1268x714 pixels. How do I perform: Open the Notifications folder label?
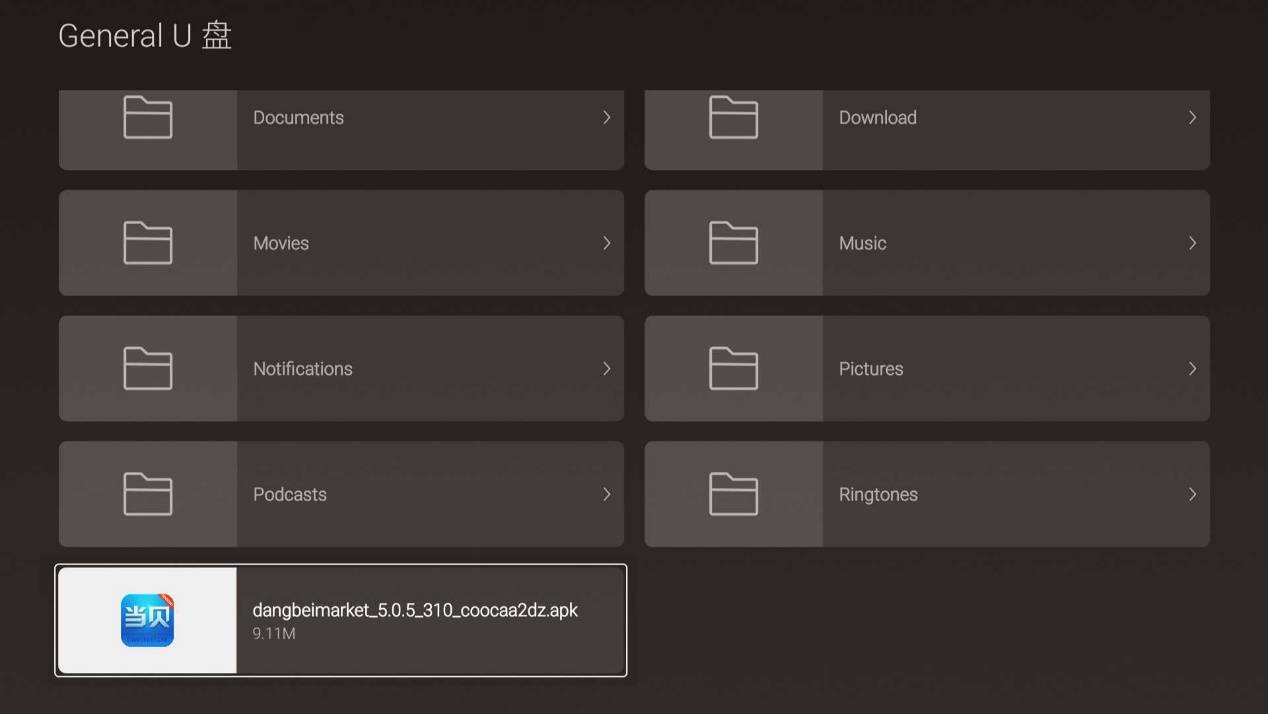point(302,369)
